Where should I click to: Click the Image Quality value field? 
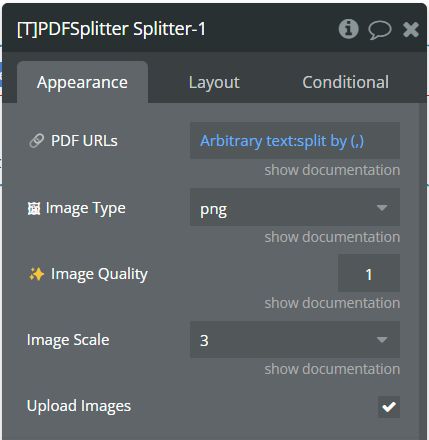(369, 273)
